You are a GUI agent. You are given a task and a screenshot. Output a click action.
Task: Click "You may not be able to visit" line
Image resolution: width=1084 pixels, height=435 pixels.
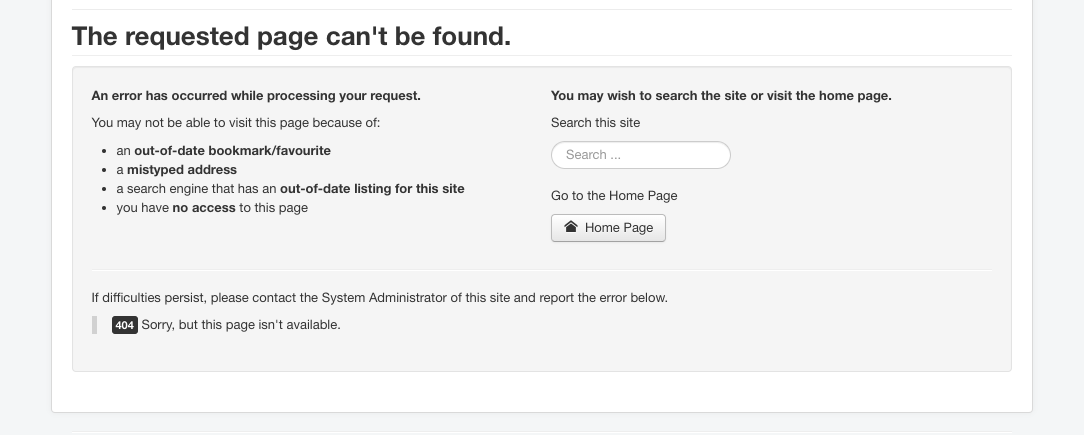pos(235,123)
